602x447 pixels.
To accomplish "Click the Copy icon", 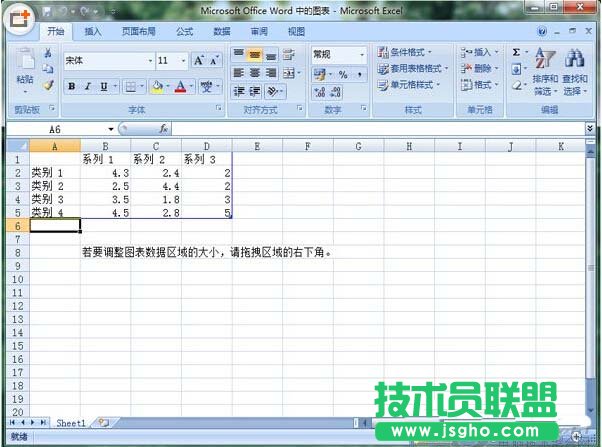I will (48, 69).
